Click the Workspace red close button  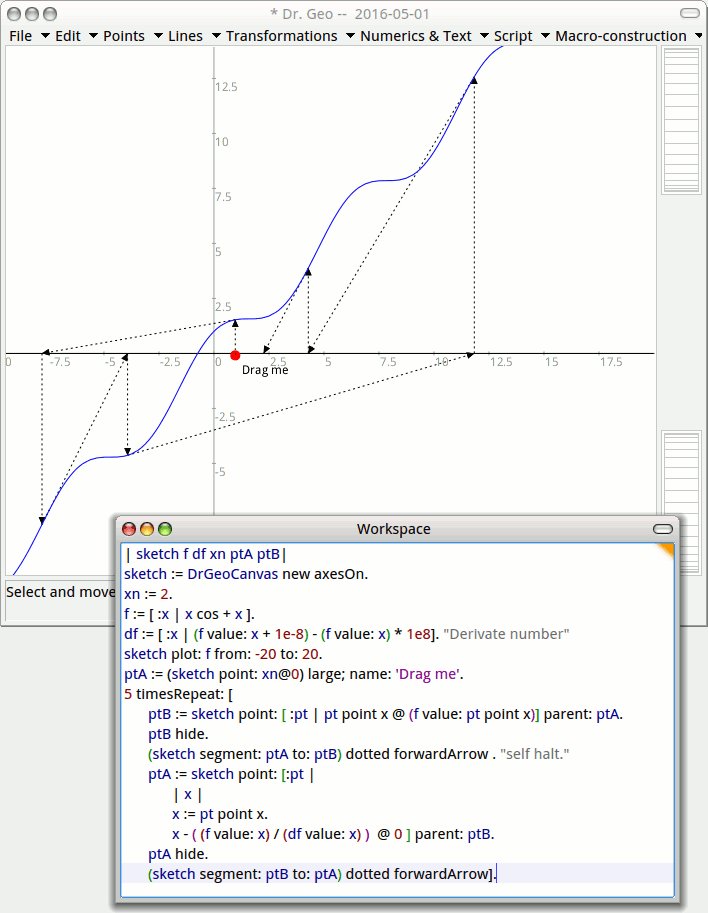pos(128,529)
